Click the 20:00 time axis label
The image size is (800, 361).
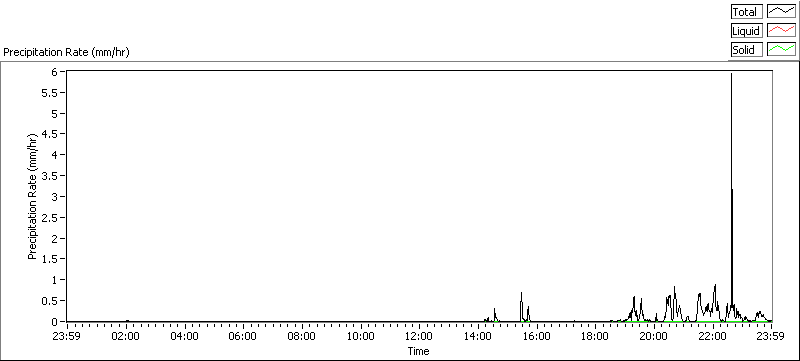pos(654,336)
